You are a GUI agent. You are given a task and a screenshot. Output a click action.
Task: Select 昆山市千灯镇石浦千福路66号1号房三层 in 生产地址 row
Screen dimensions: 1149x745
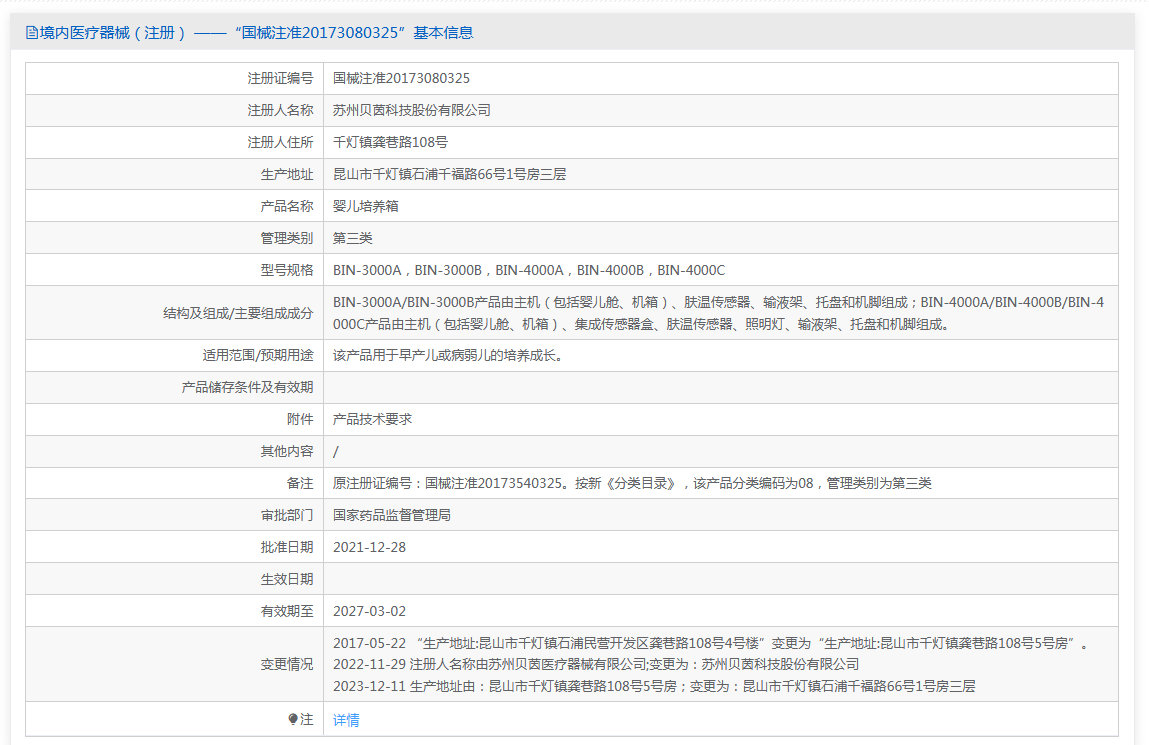[x=449, y=174]
